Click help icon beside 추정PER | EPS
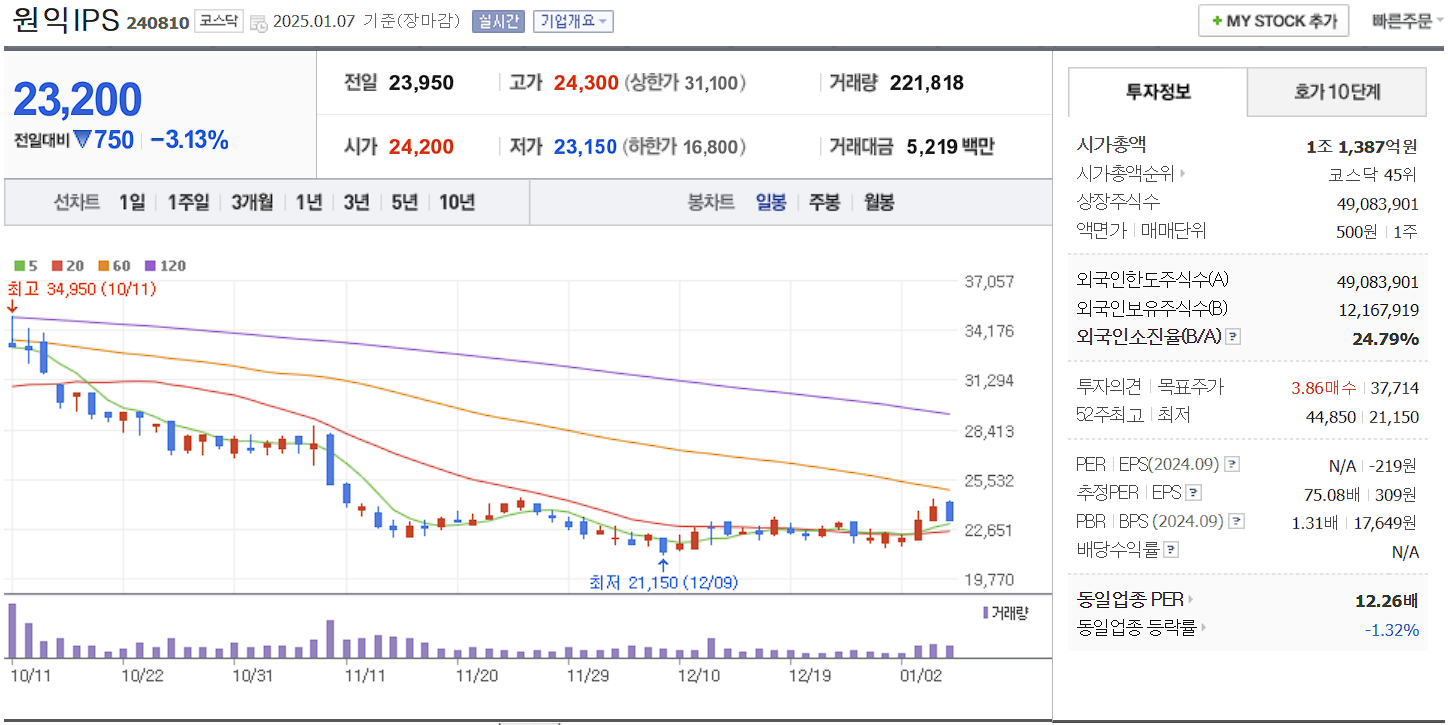This screenshot has width=1448, height=725. [x=1193, y=494]
